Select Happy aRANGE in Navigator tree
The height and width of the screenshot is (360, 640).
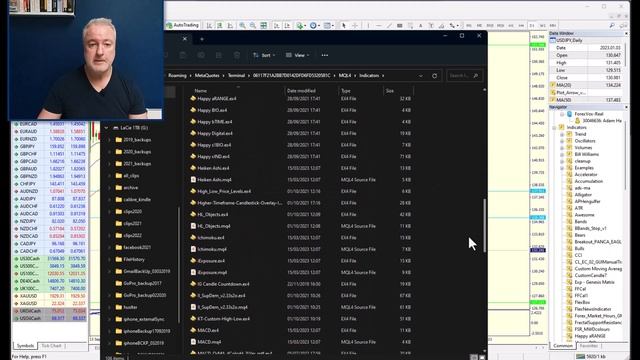[x=590, y=336]
